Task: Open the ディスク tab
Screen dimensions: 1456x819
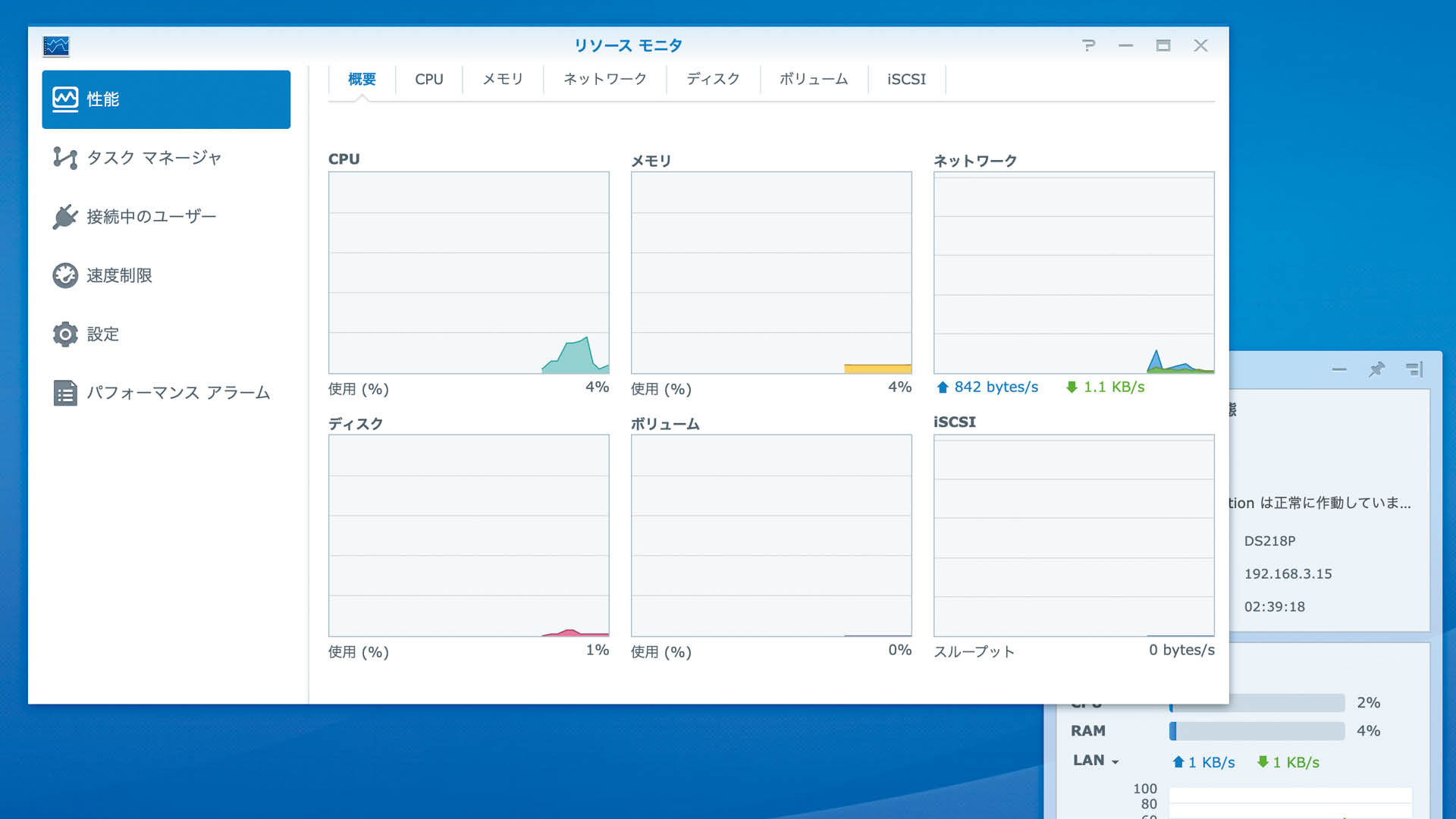Action: [713, 79]
